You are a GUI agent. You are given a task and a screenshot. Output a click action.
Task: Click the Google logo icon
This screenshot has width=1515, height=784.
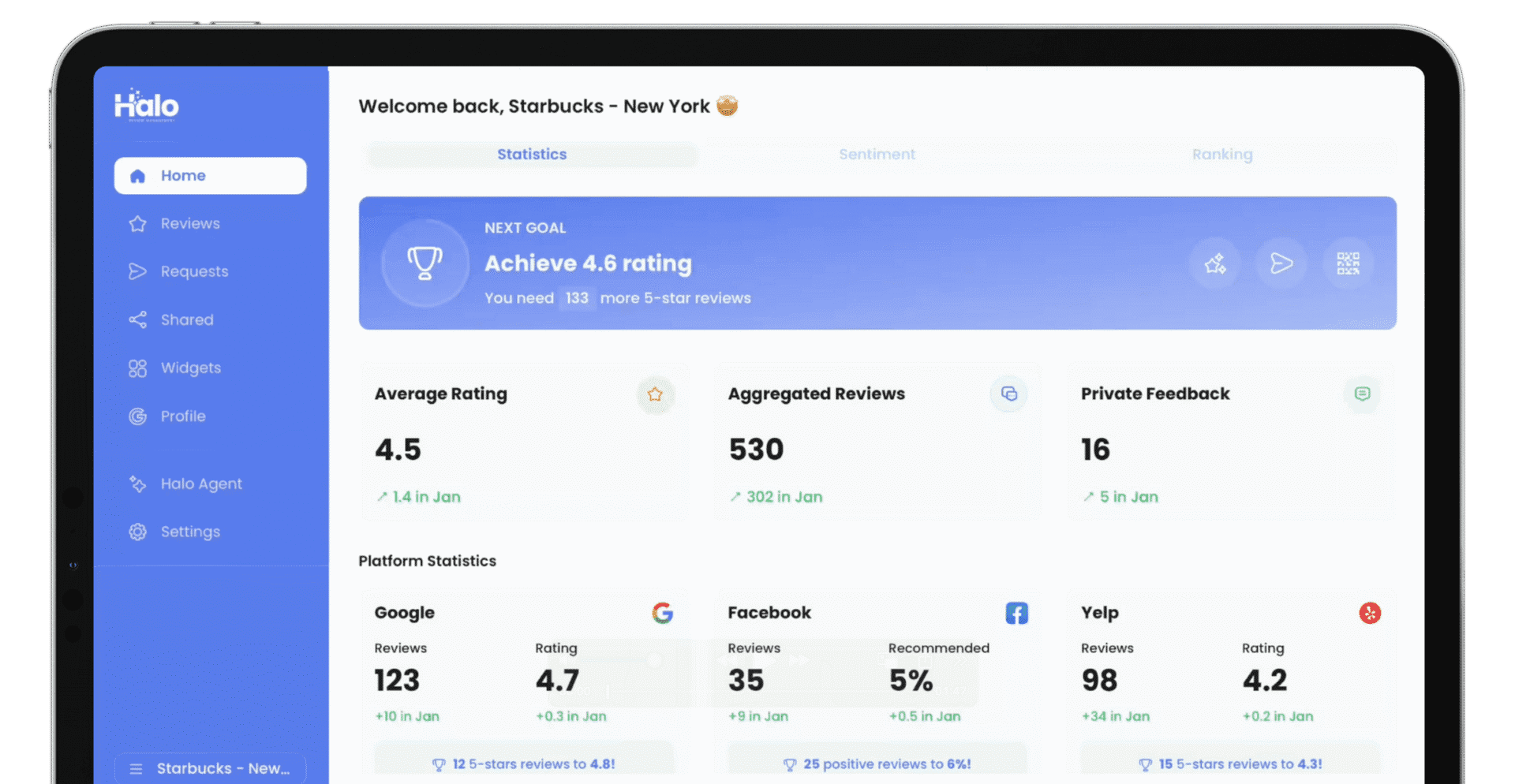point(663,613)
